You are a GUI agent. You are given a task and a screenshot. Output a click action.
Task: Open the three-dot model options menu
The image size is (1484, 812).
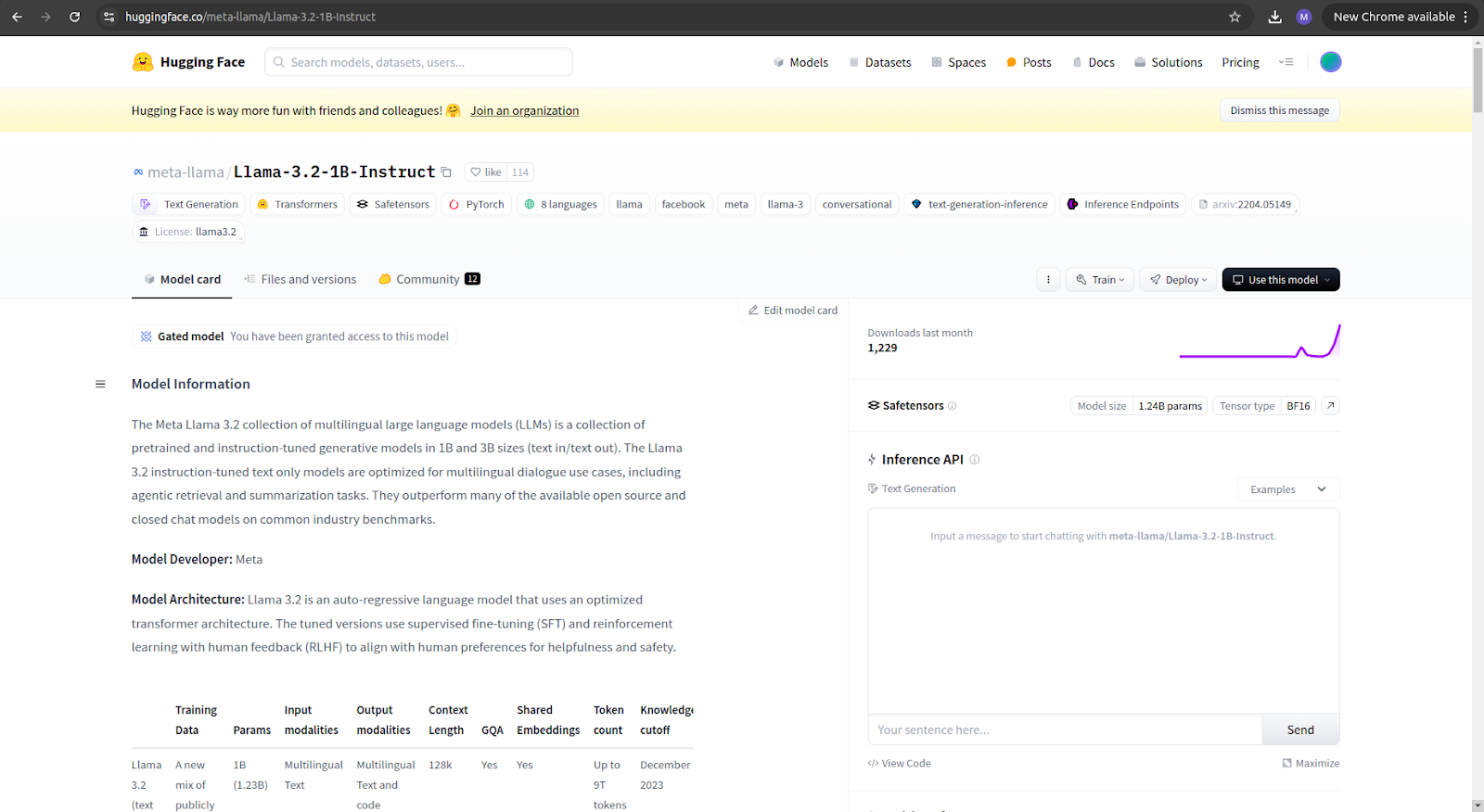(1048, 280)
